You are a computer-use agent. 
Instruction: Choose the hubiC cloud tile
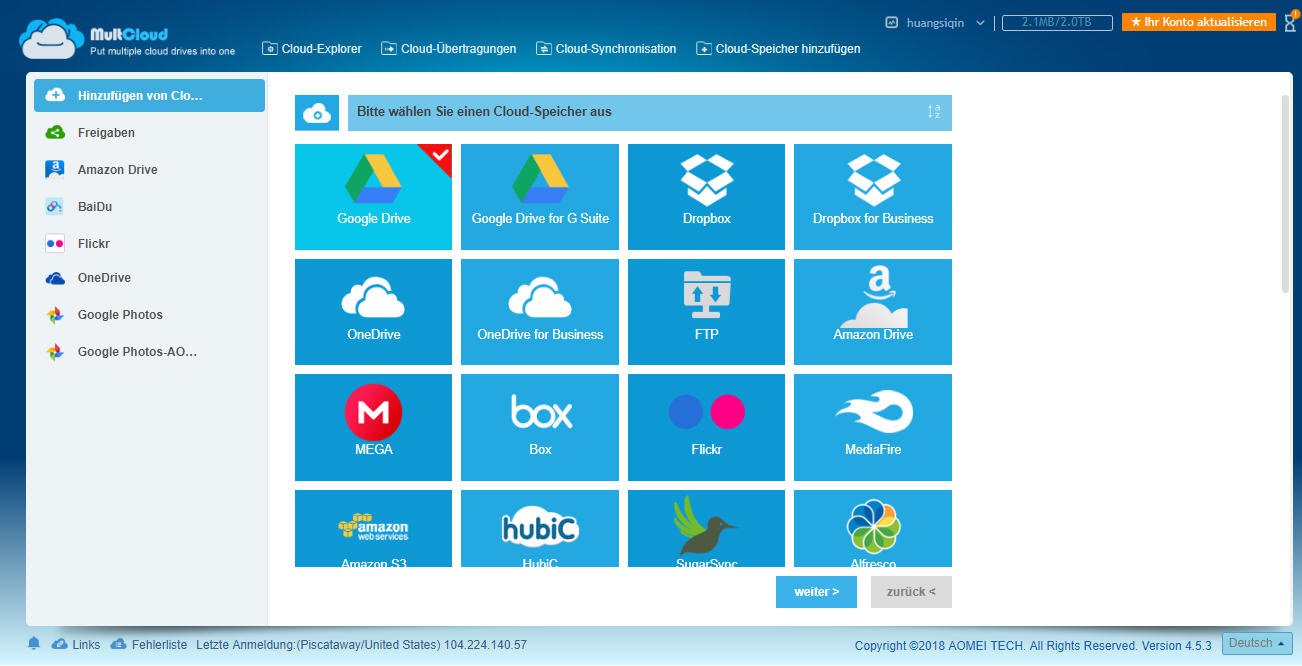tap(540, 529)
